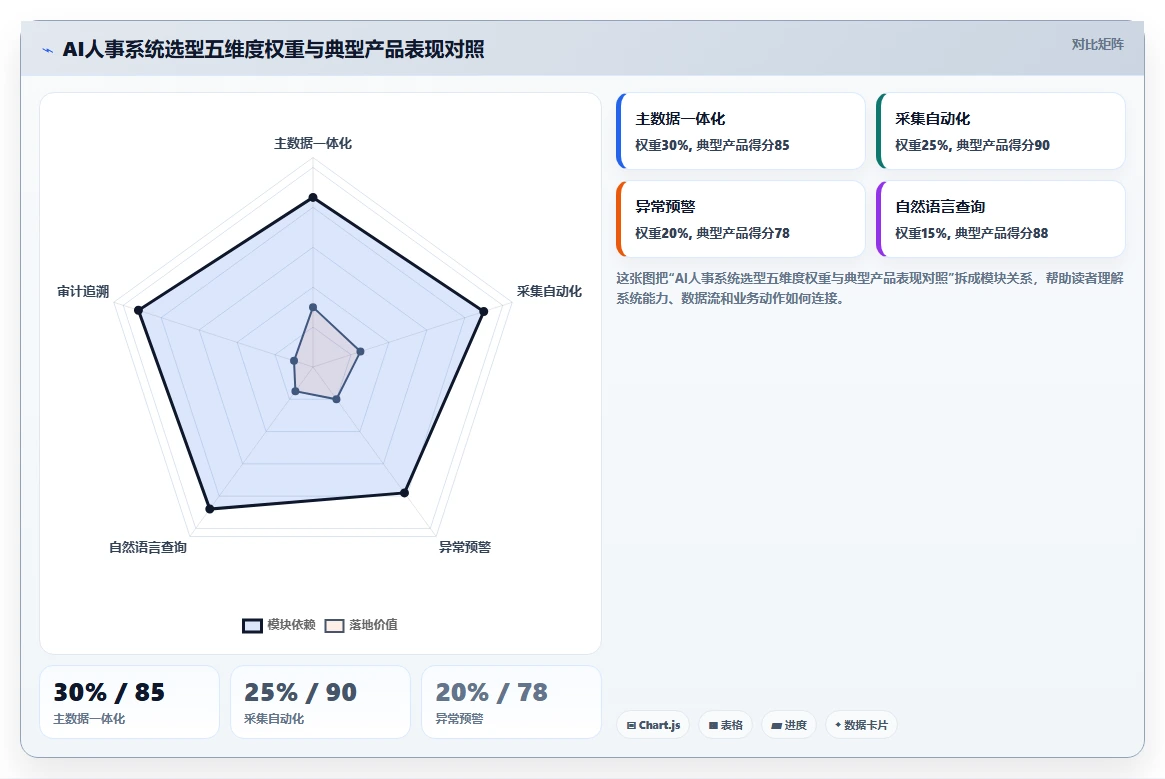This screenshot has height=779, width=1165.
Task: Click the 异常预警 radar axis label
Action: click(x=464, y=547)
